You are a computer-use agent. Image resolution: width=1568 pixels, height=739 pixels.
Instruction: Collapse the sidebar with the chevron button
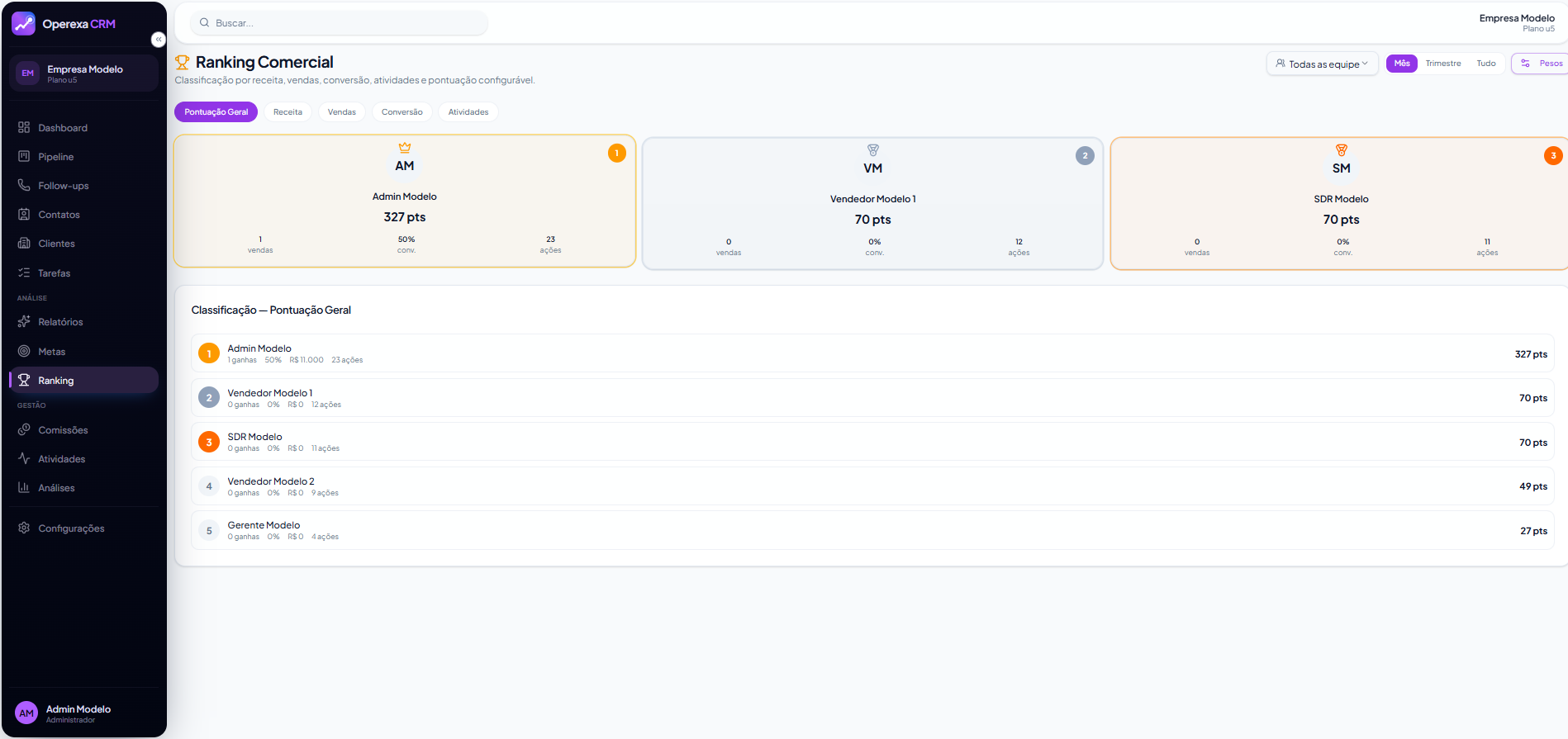pyautogui.click(x=159, y=40)
